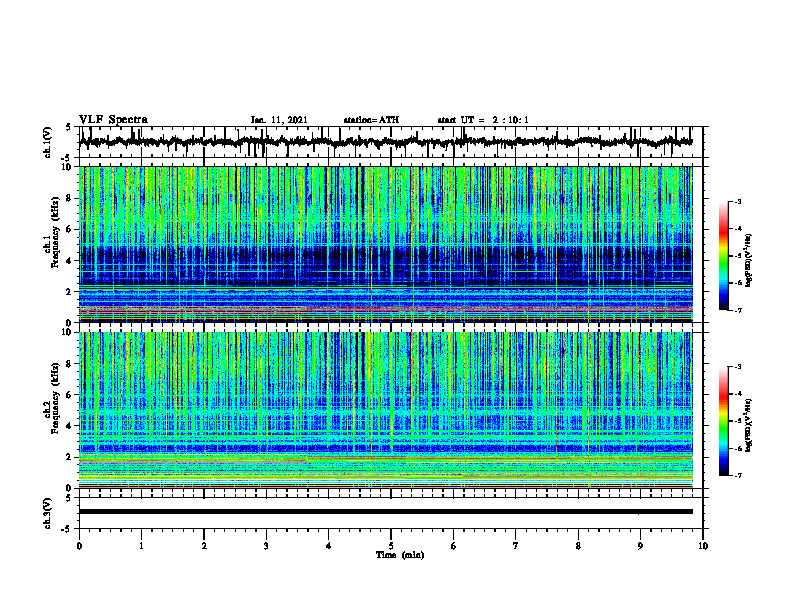792x612 pixels.
Task: Click the "Time (min)" axis label
Action: (x=400, y=555)
